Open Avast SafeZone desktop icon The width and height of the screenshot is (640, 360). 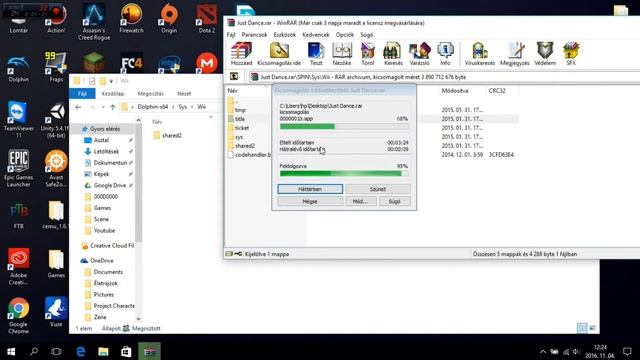click(x=56, y=168)
